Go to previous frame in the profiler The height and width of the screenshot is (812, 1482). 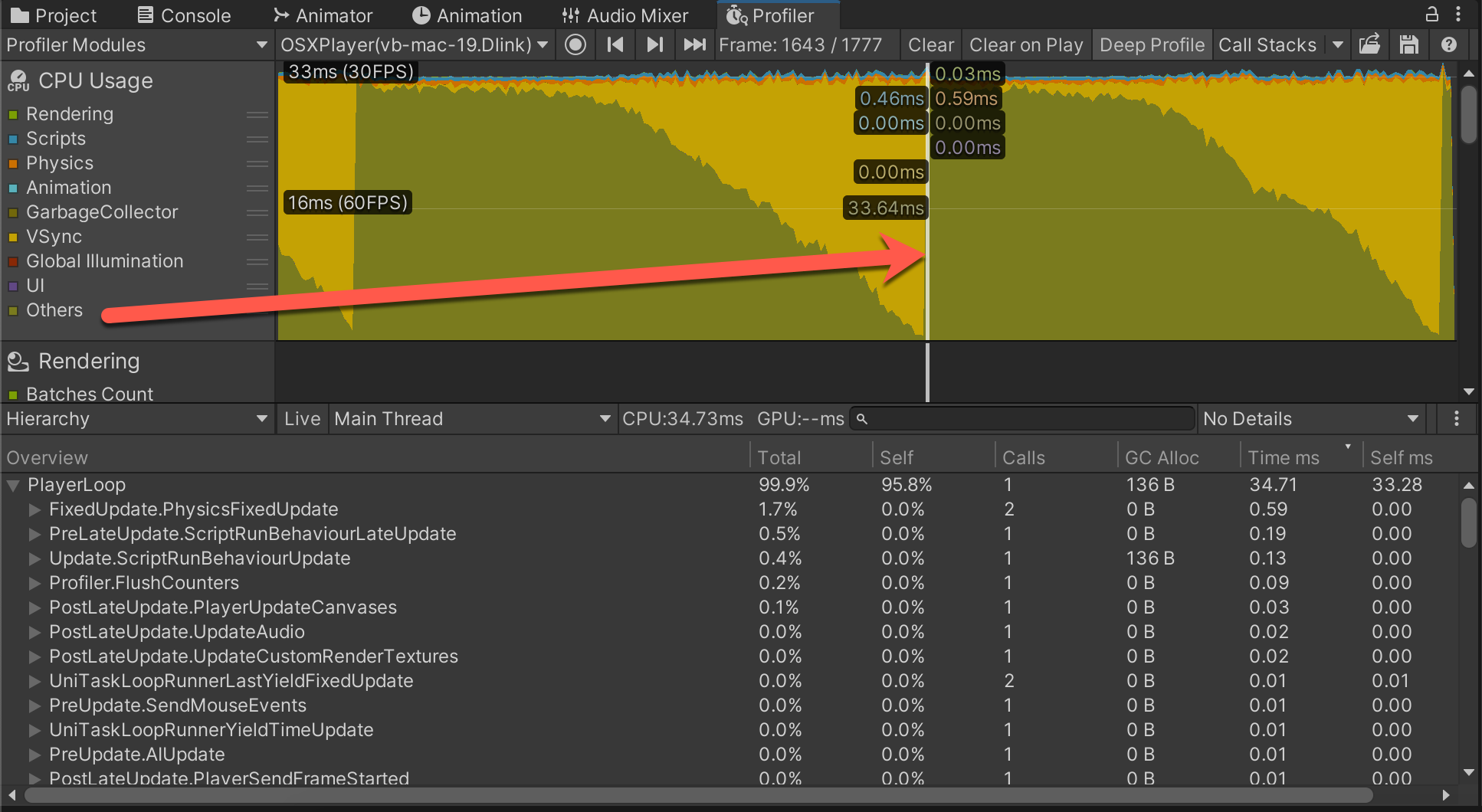coord(615,45)
